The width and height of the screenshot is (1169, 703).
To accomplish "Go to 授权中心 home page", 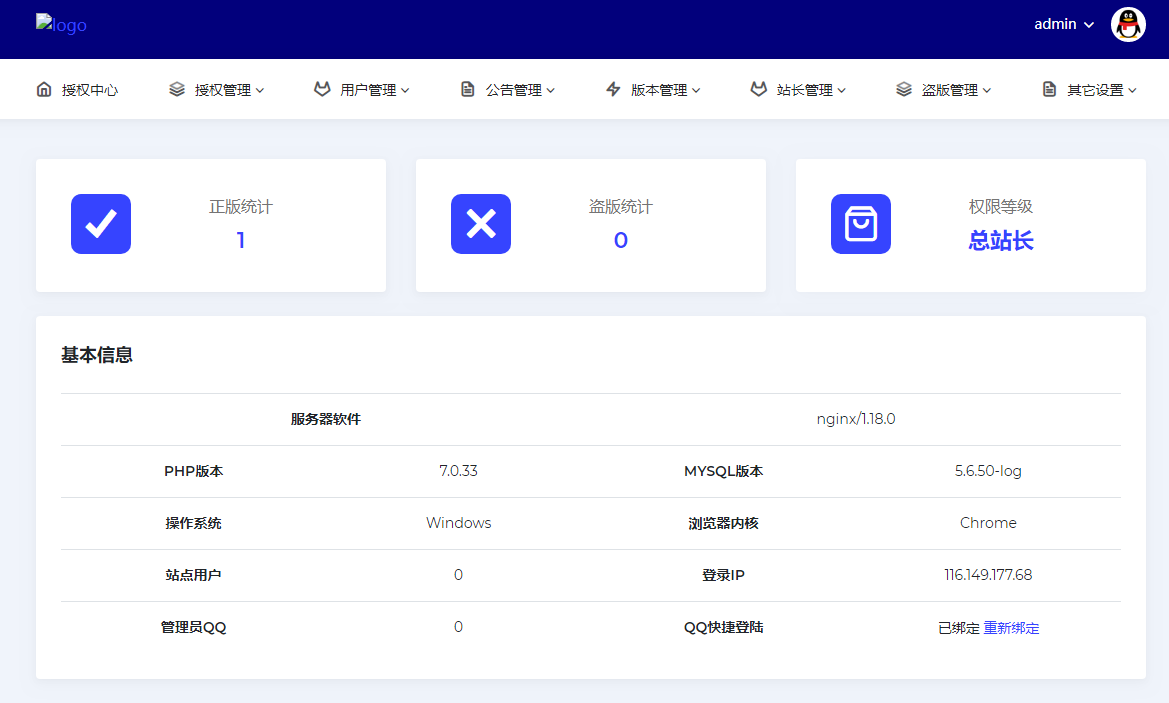I will tap(90, 90).
